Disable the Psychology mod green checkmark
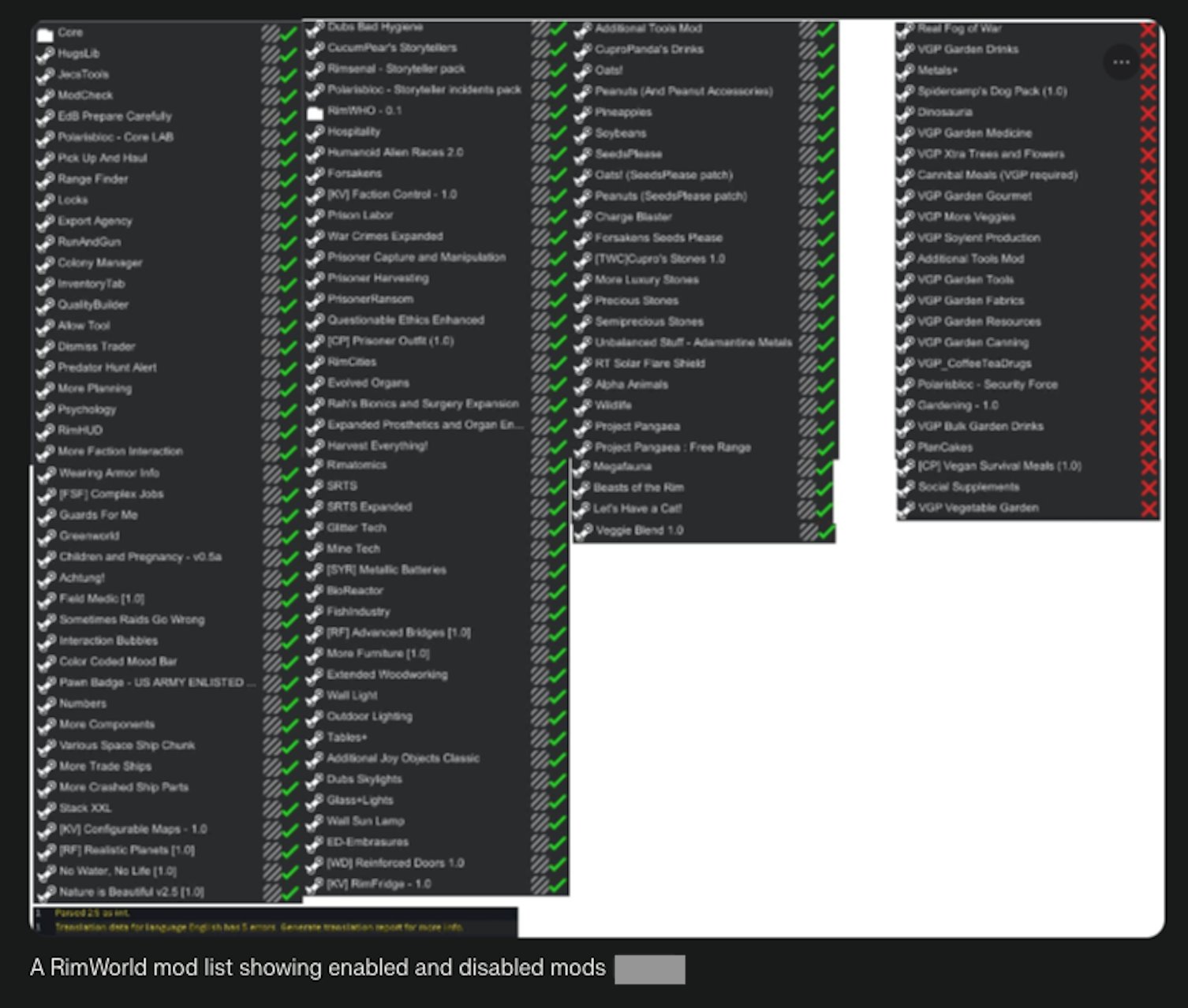 [x=289, y=410]
